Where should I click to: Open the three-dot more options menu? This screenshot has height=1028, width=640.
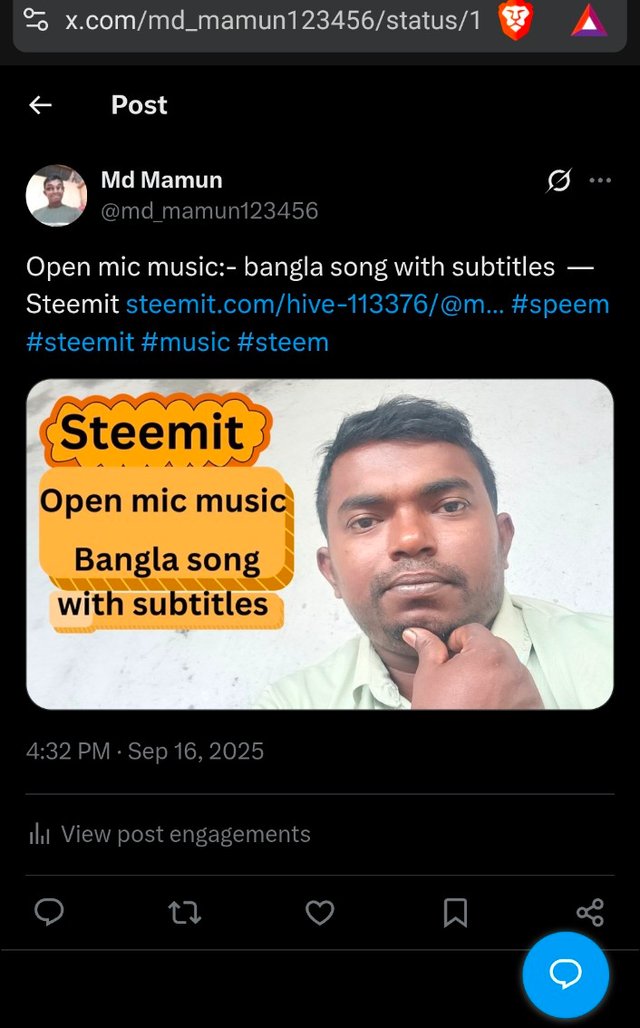point(600,180)
